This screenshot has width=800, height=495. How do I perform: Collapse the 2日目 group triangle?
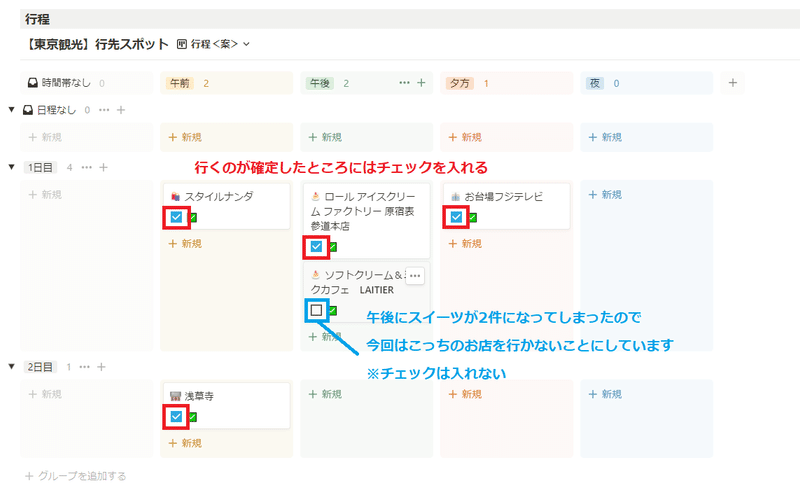click(x=12, y=366)
